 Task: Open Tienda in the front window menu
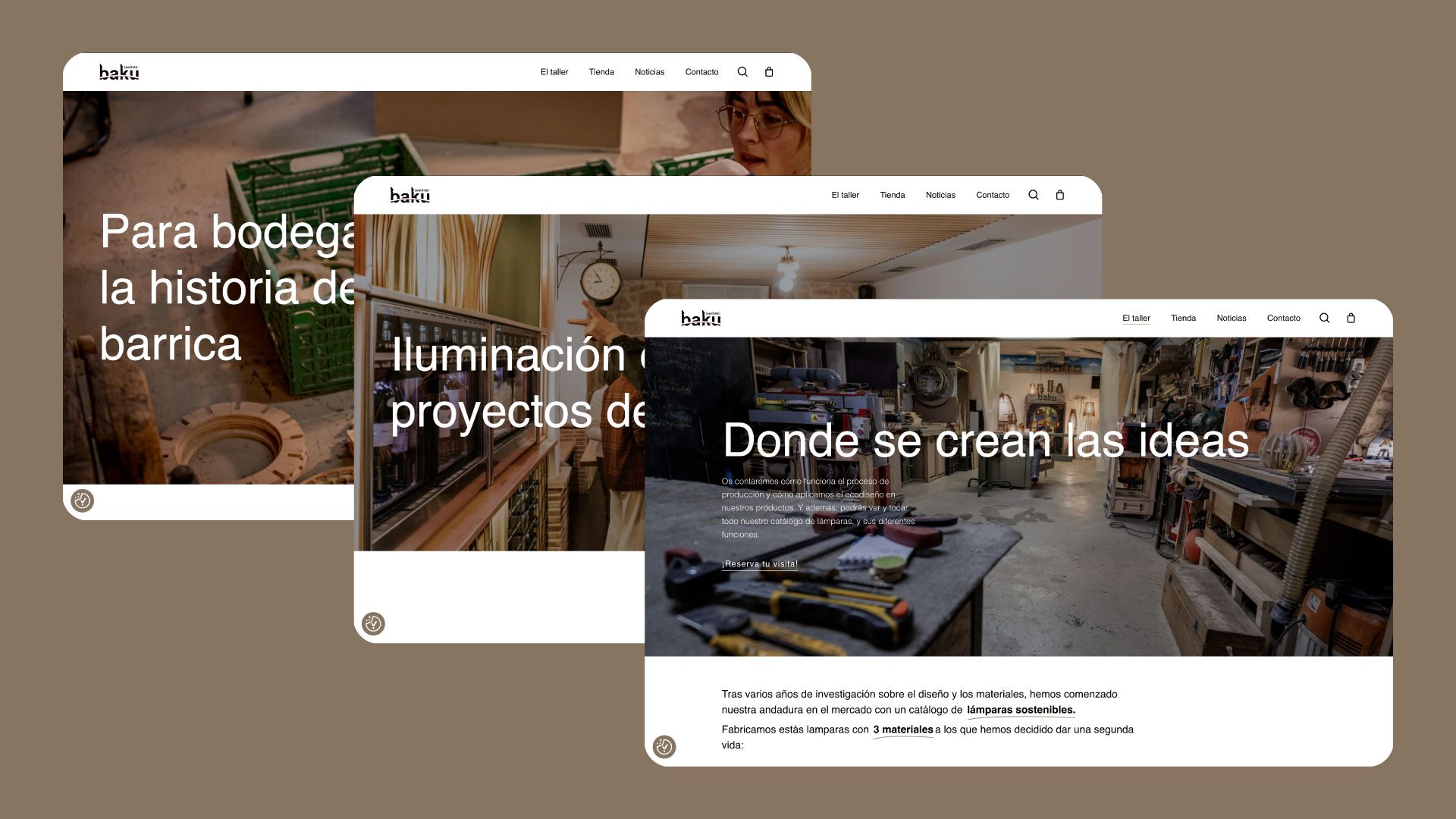(1183, 318)
